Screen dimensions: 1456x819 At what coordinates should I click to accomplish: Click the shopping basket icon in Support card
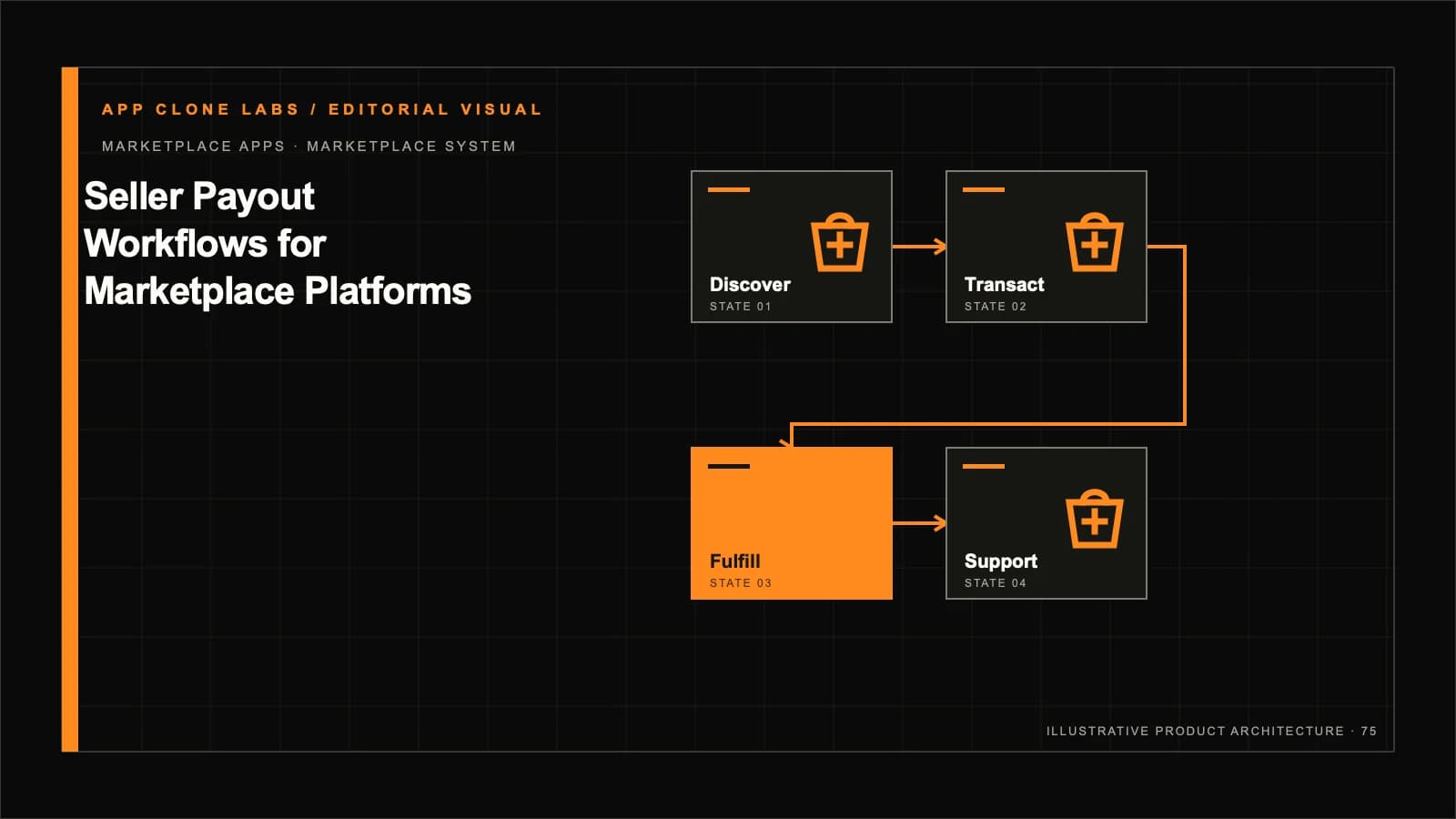1095,519
